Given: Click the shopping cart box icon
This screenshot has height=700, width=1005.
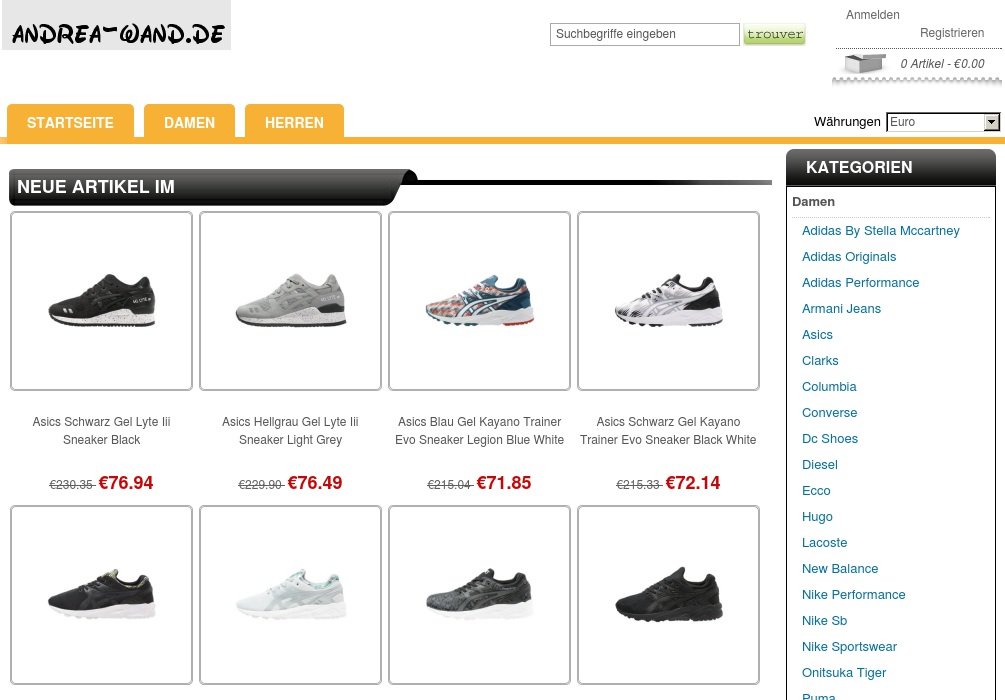Looking at the screenshot, I should click(865, 63).
